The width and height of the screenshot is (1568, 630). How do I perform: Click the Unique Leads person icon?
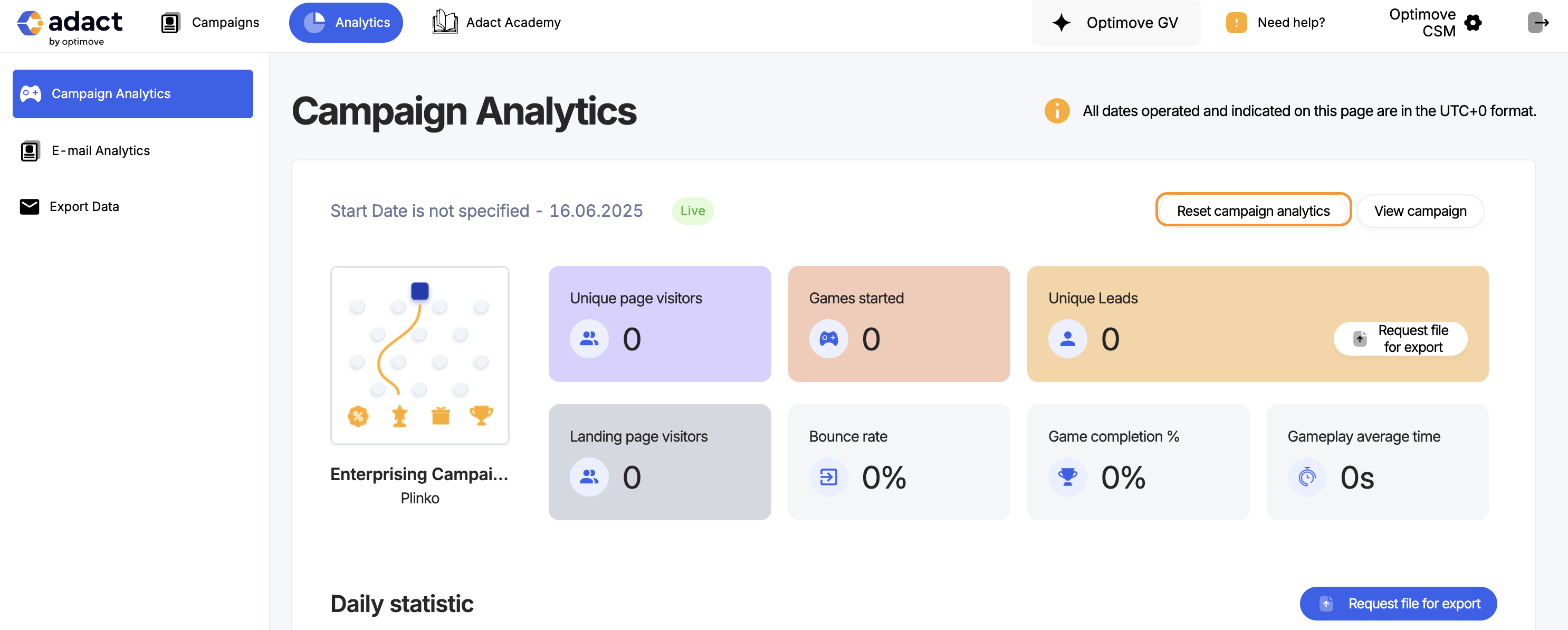point(1068,338)
